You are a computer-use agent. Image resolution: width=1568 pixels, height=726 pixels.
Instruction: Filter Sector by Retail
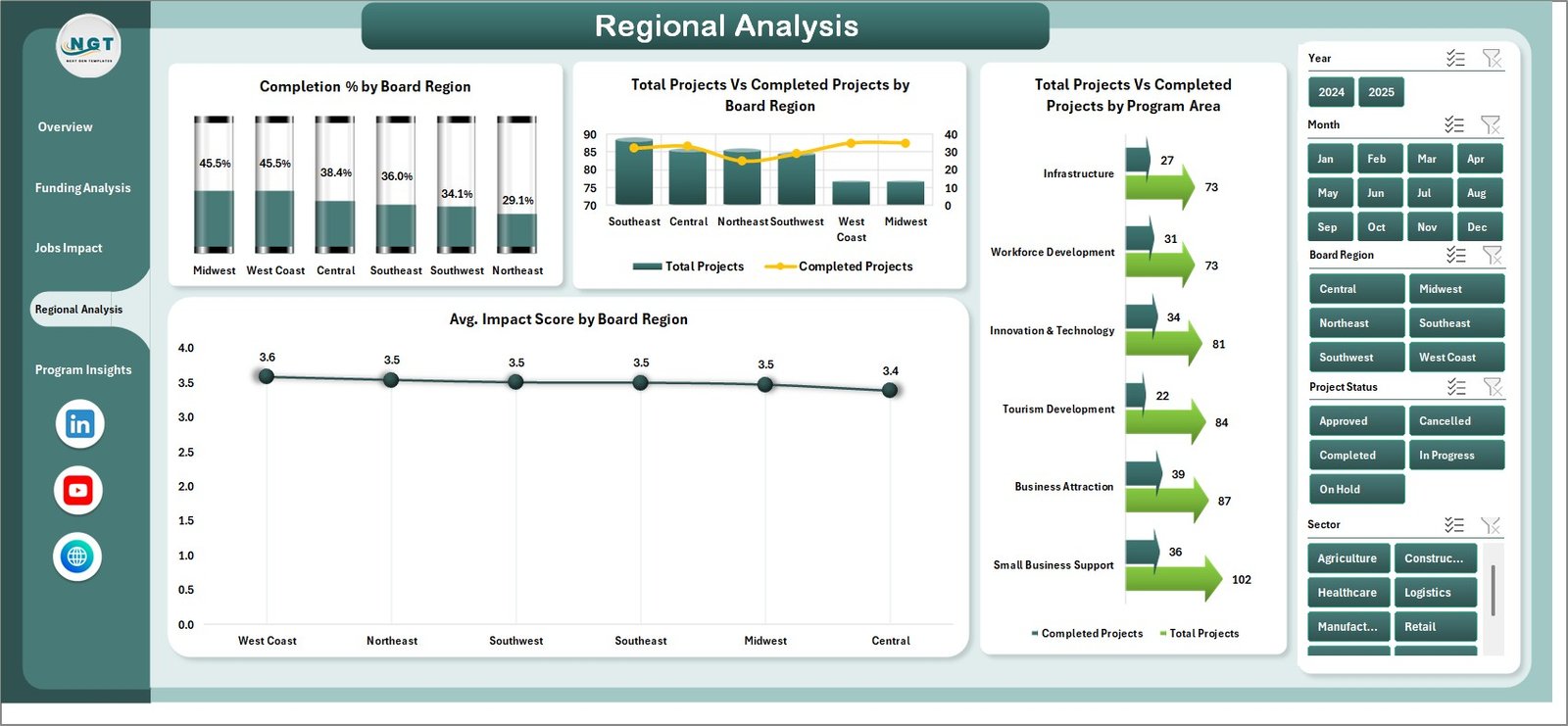1436,627
